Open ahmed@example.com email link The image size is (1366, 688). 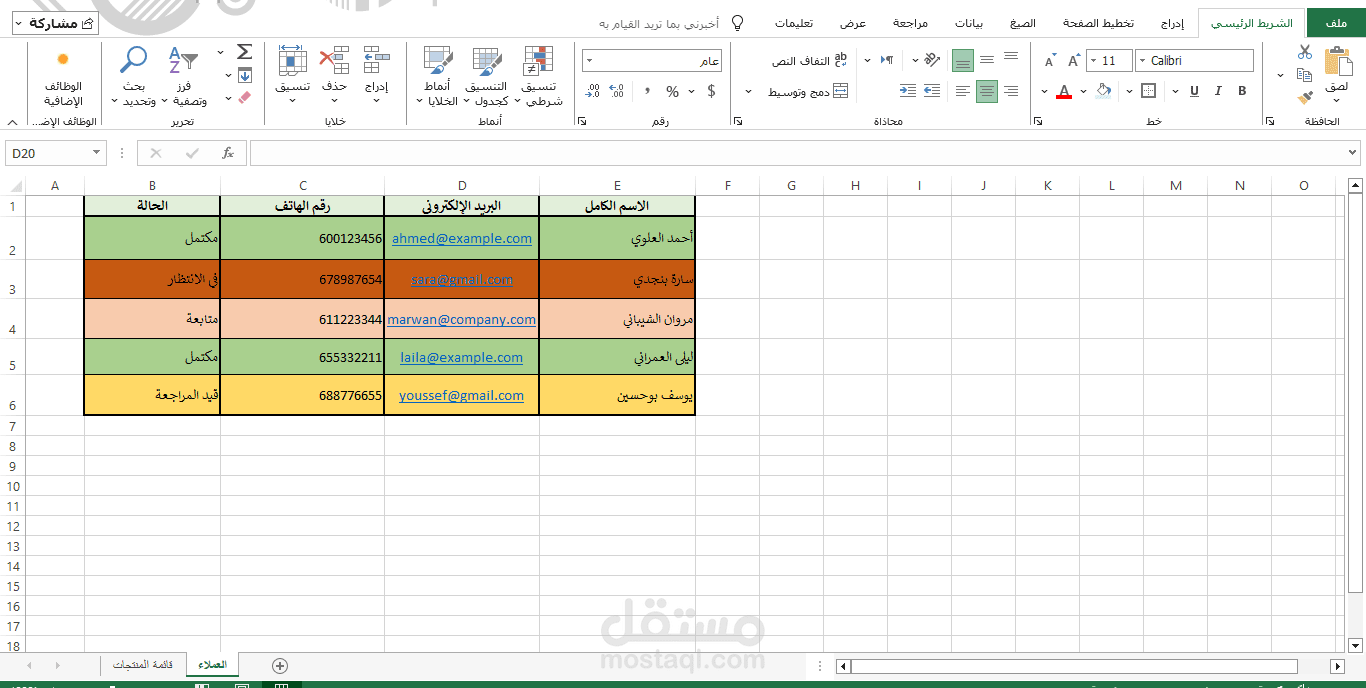pyautogui.click(x=462, y=238)
